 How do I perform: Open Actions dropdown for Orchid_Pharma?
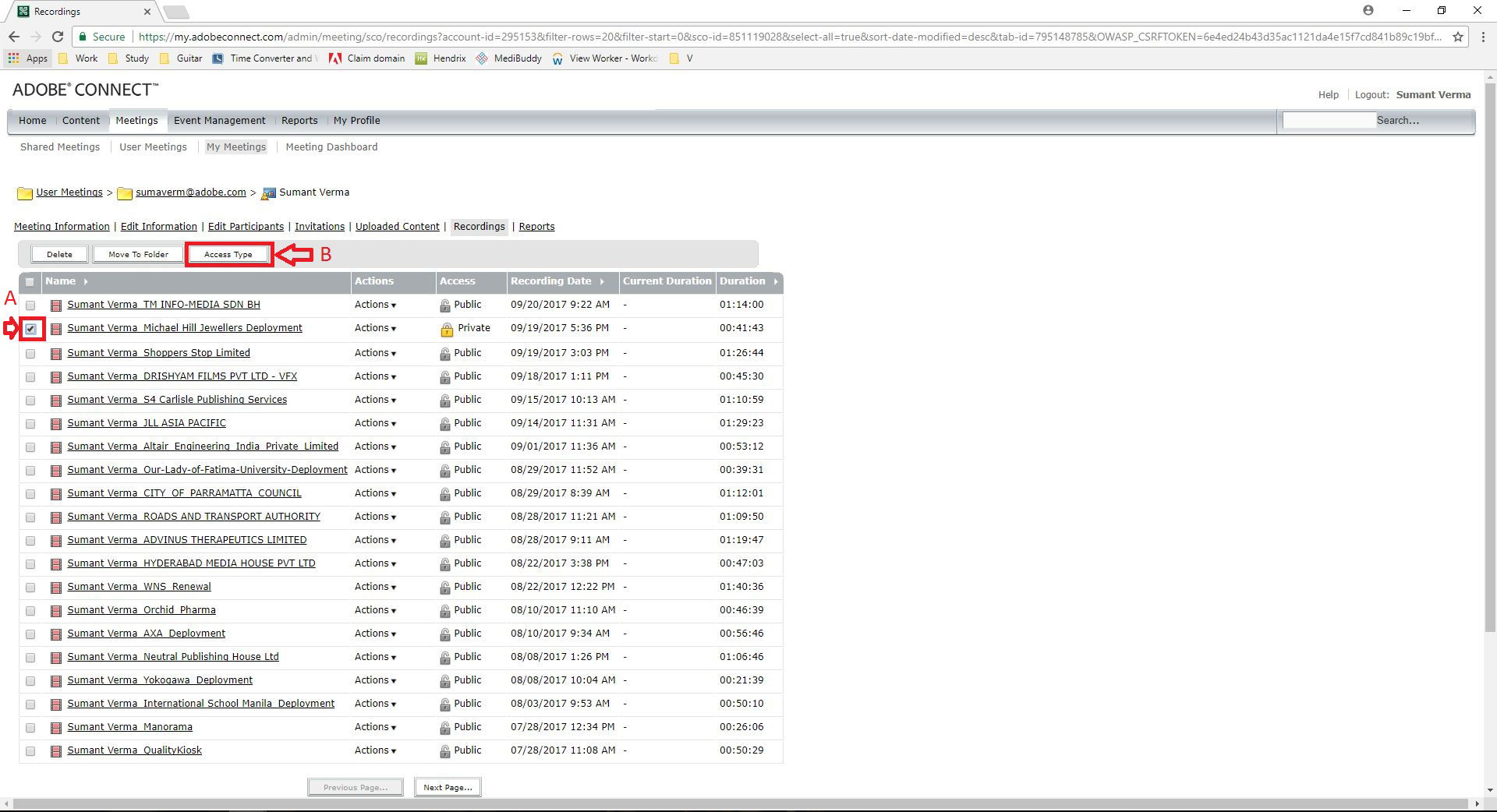point(375,610)
